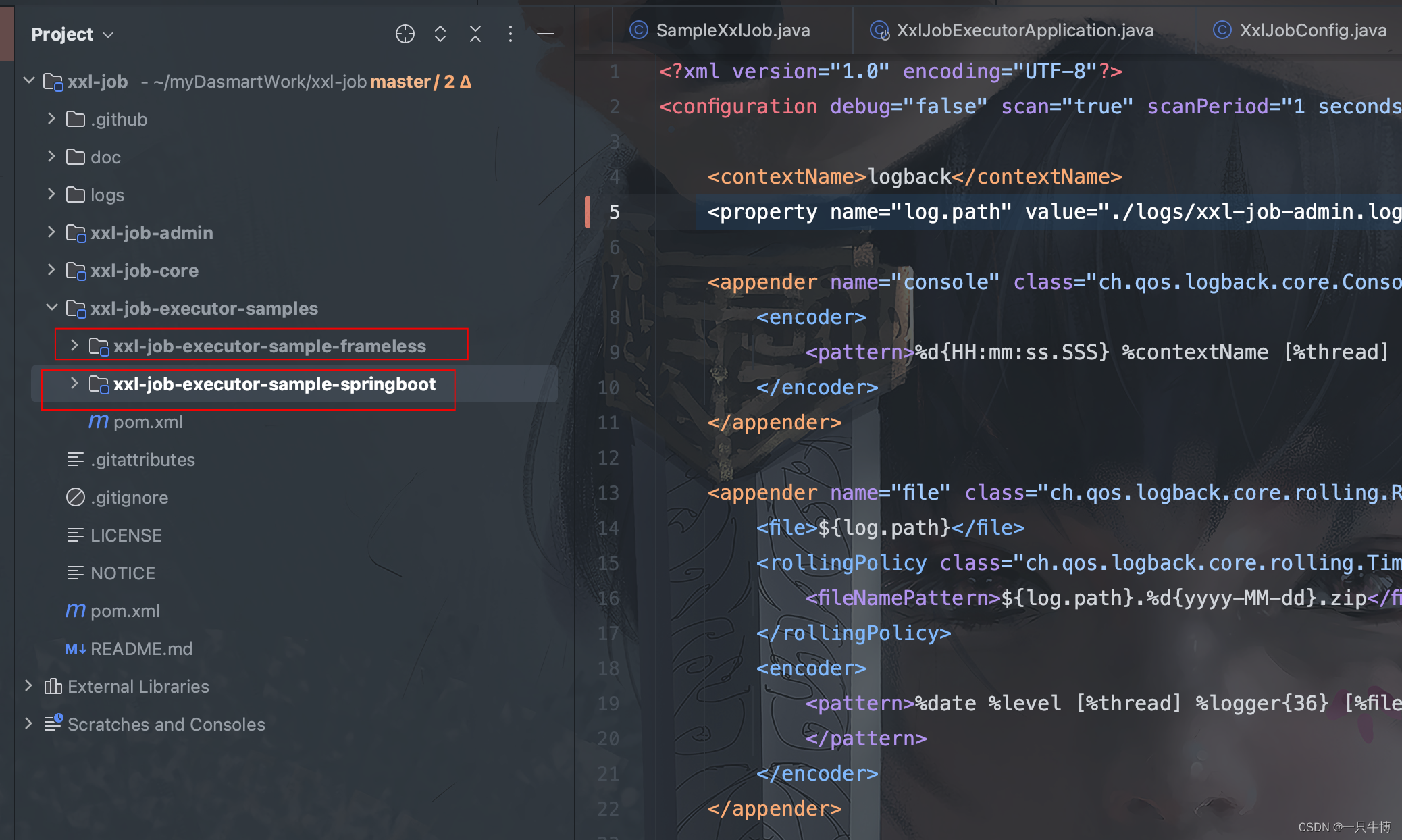
Task: Expand Scratches and Consoles node
Action: tap(28, 724)
